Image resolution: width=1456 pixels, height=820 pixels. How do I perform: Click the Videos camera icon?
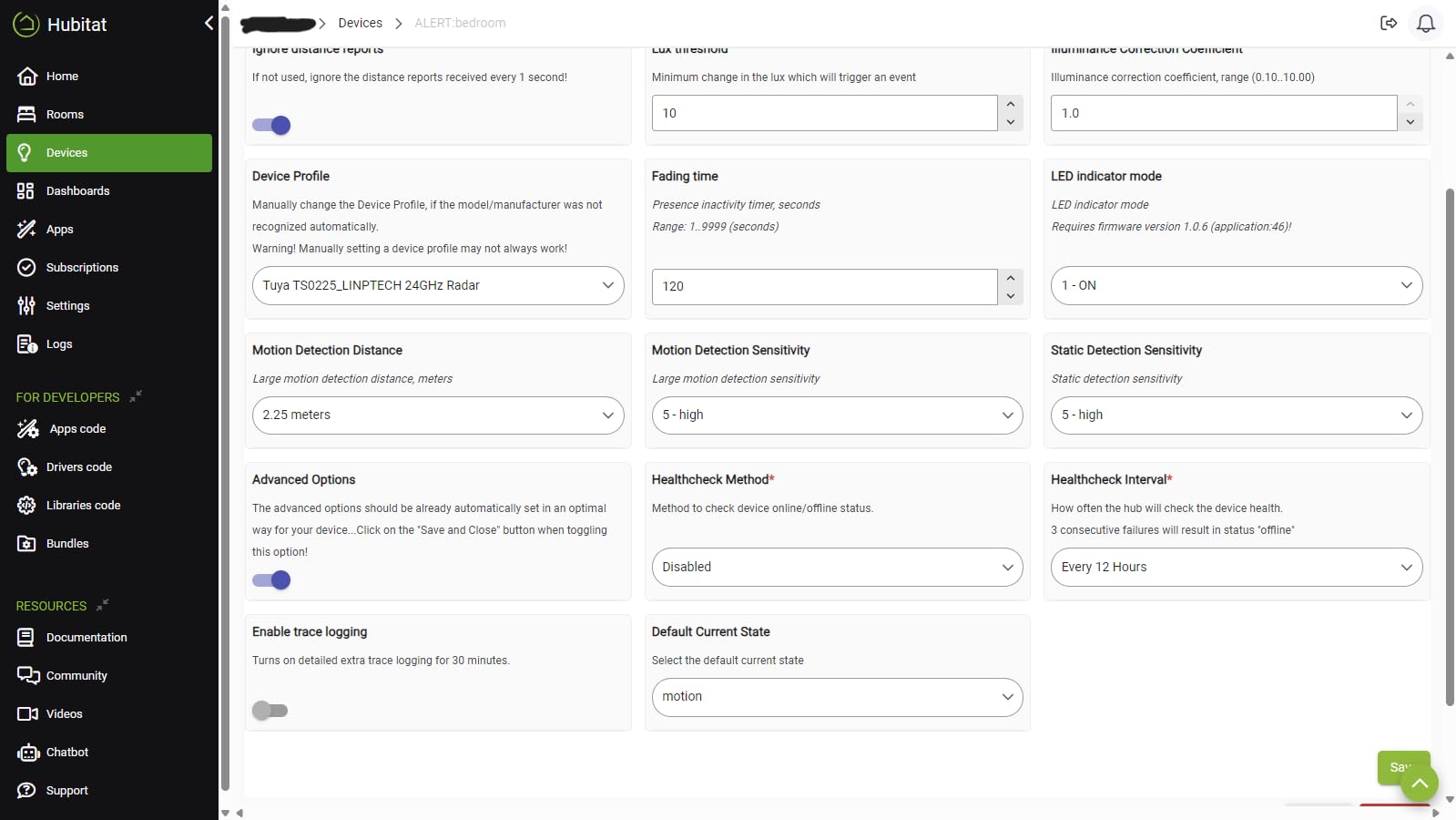tap(27, 714)
